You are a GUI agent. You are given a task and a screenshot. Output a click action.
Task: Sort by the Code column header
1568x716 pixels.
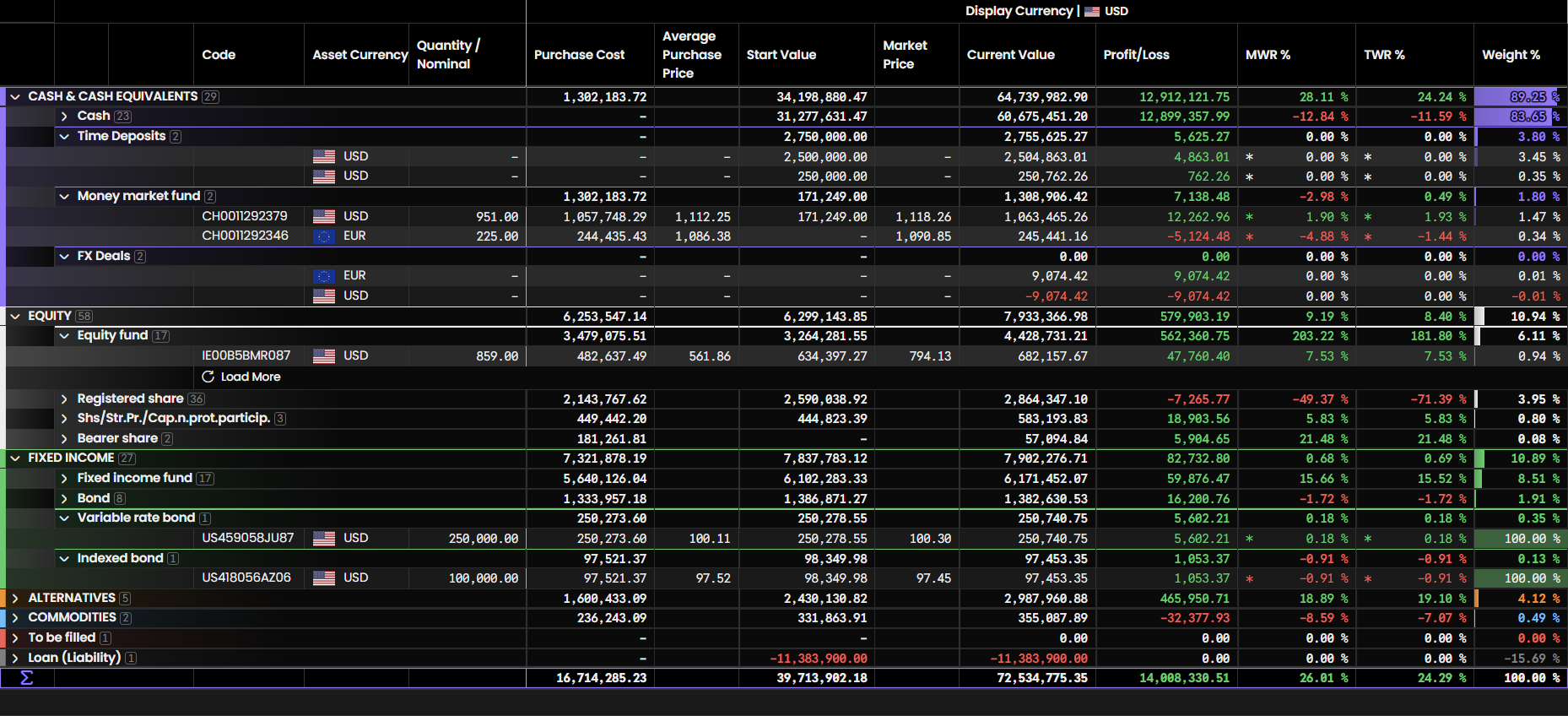(x=219, y=55)
